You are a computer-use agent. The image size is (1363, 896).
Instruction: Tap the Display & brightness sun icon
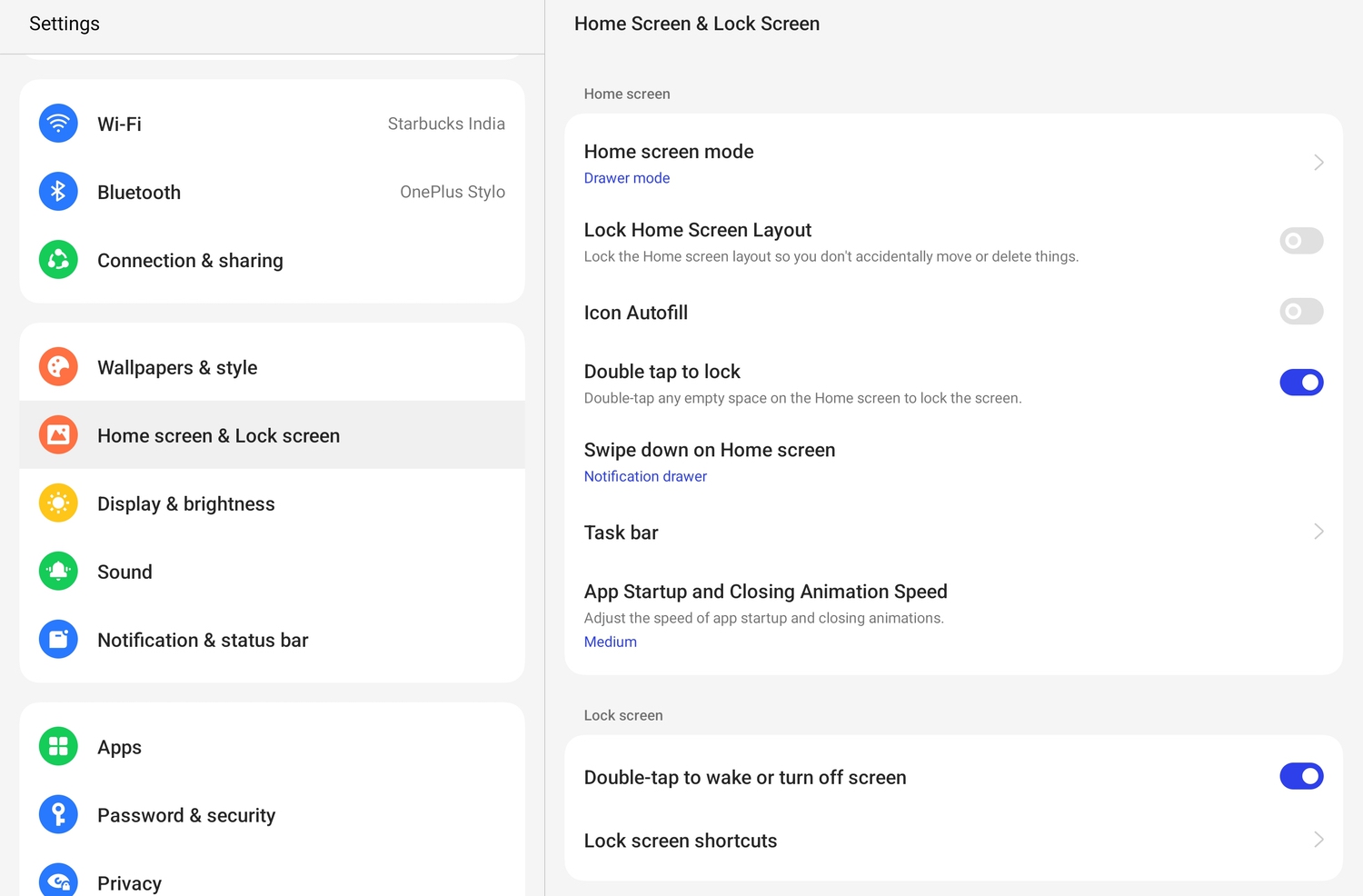[58, 503]
